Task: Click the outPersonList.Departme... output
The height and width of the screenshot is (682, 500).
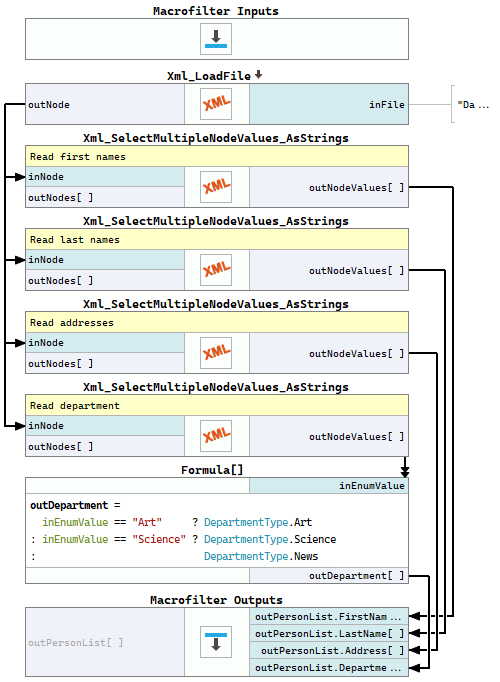Action: [x=329, y=668]
